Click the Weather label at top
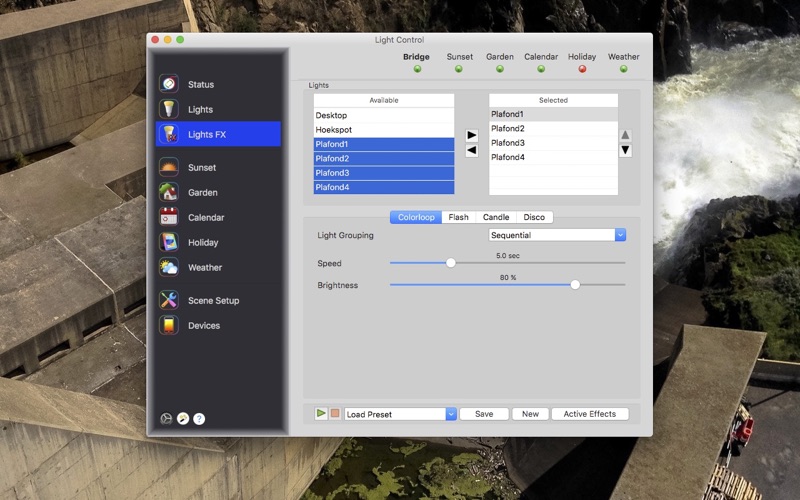Screen dimensions: 800x500 pos(623,57)
